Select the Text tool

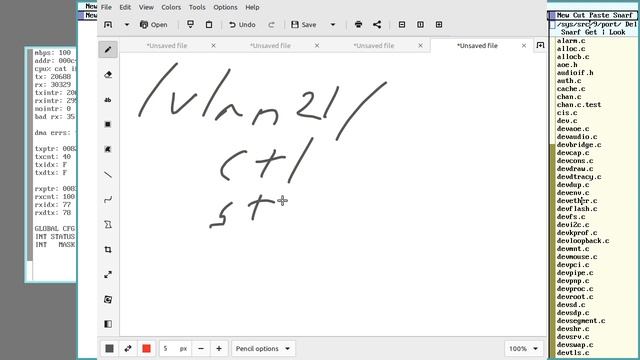pos(108,100)
